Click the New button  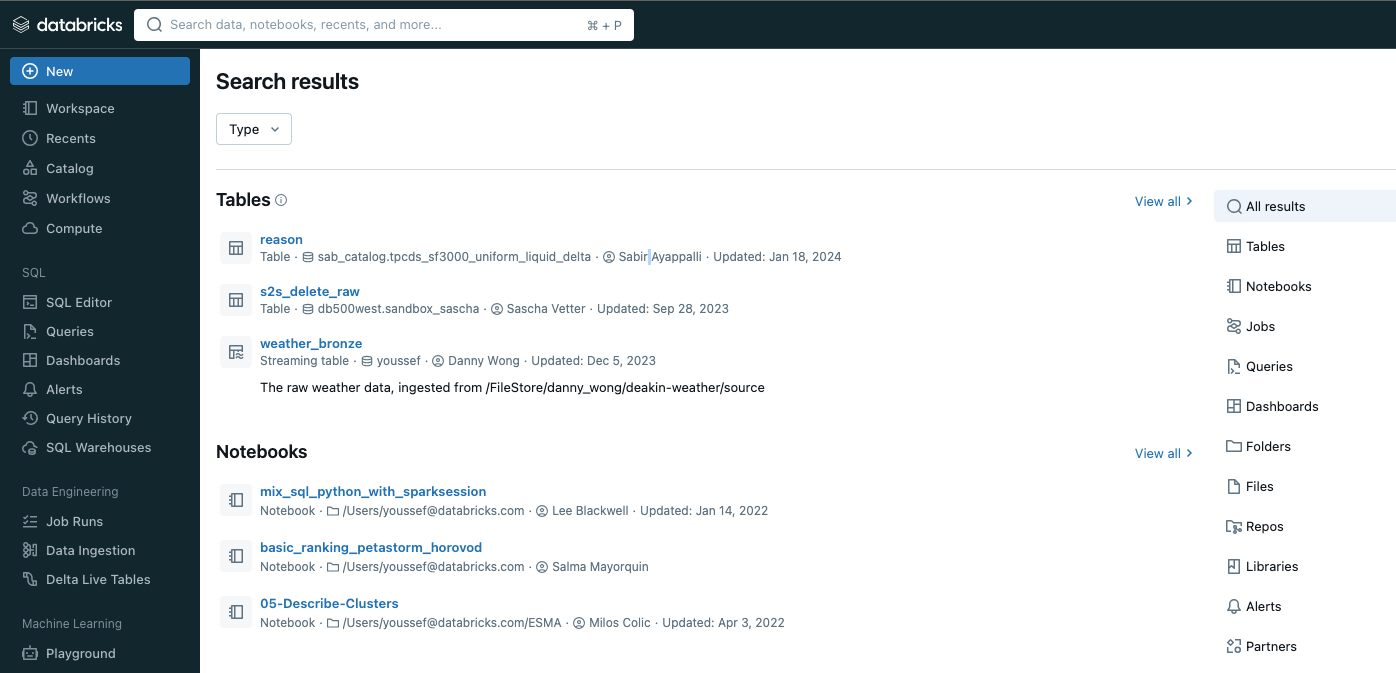click(100, 71)
